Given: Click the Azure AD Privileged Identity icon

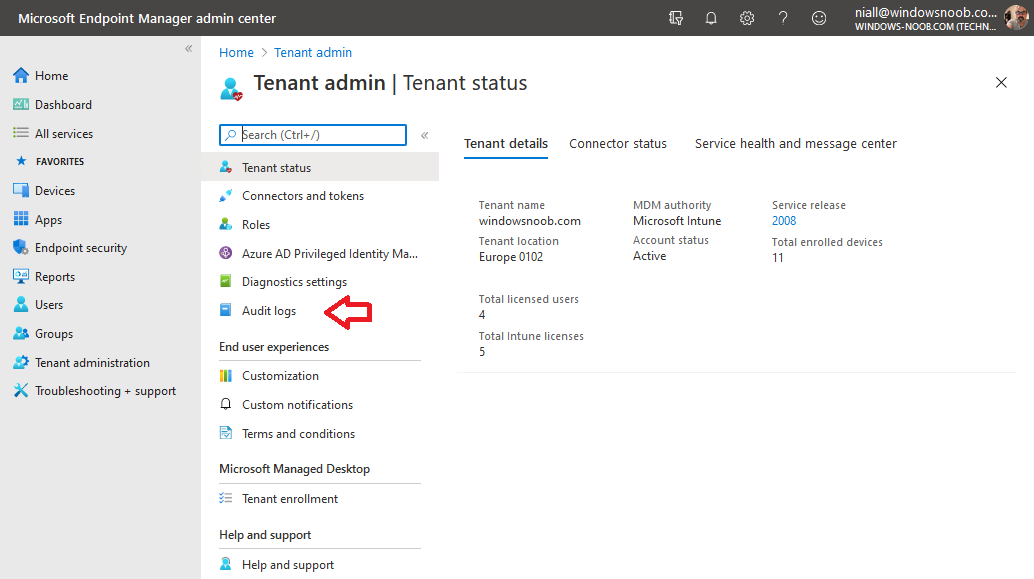Looking at the screenshot, I should tap(226, 253).
